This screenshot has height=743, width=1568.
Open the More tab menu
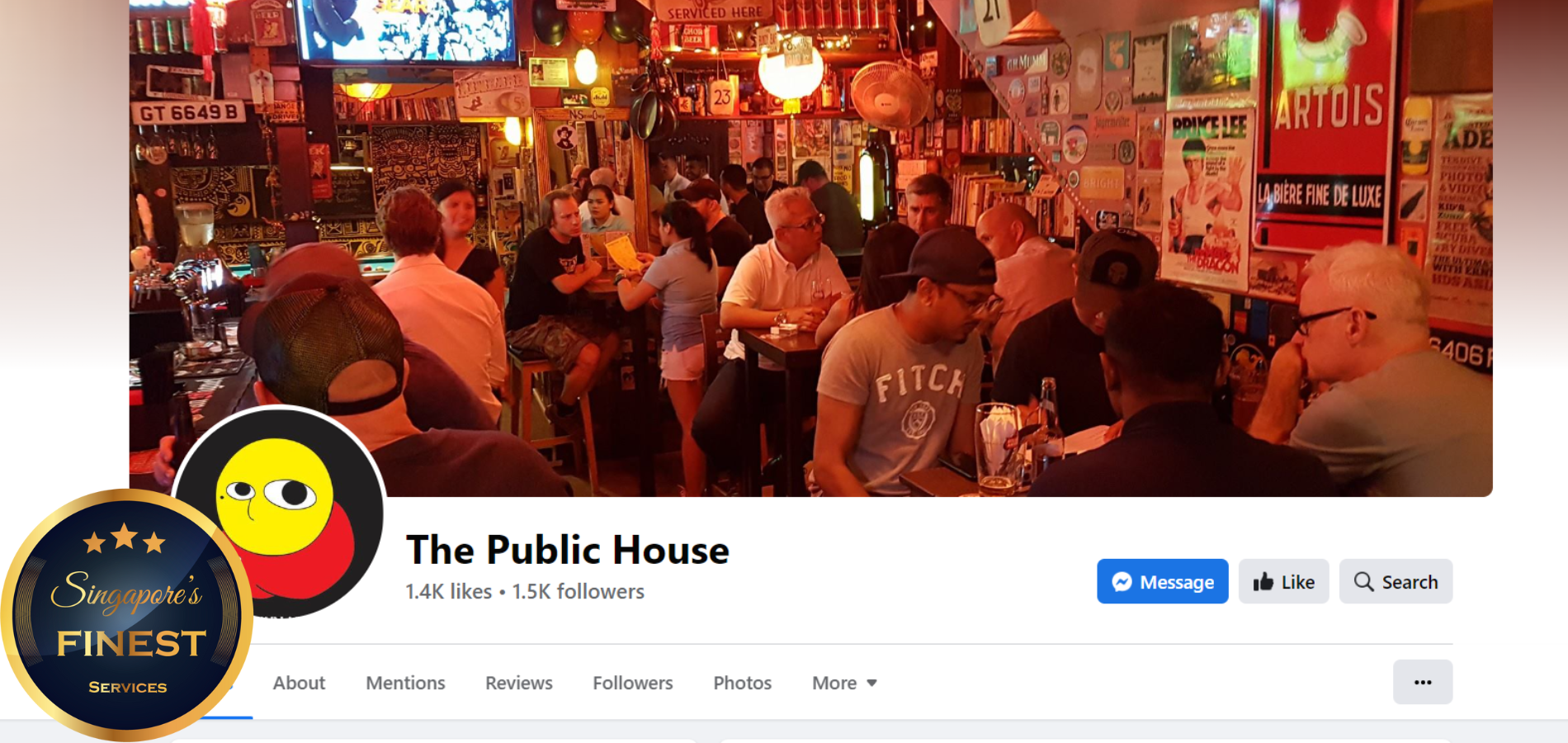[844, 683]
